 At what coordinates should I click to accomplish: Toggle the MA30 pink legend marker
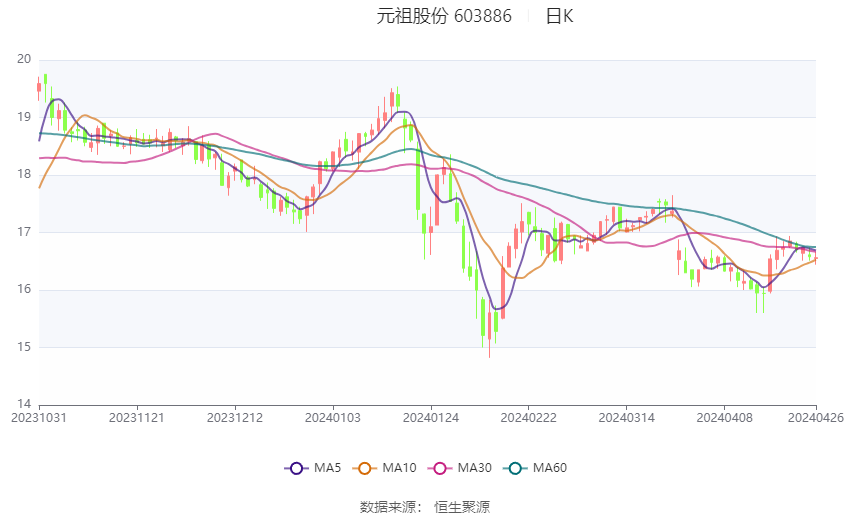click(x=440, y=468)
